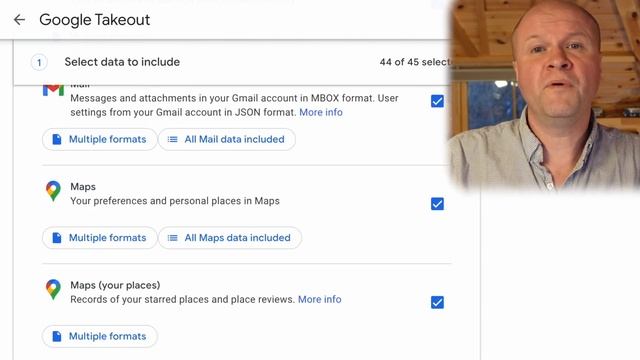Click the Maps (your places) title
The width and height of the screenshot is (640, 360).
pos(115,285)
